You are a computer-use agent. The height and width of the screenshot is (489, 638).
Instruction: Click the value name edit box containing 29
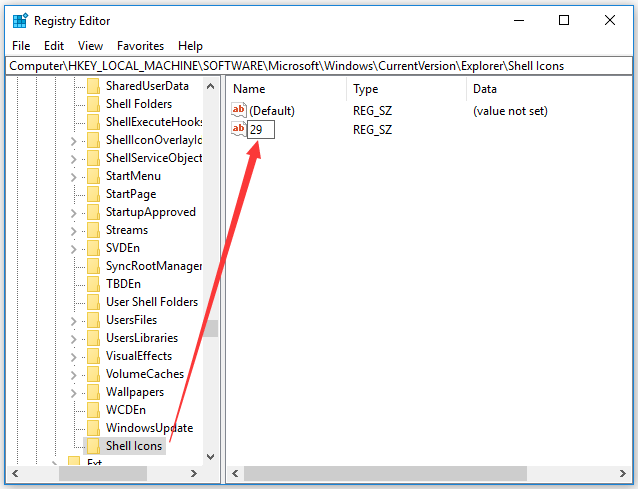261,129
